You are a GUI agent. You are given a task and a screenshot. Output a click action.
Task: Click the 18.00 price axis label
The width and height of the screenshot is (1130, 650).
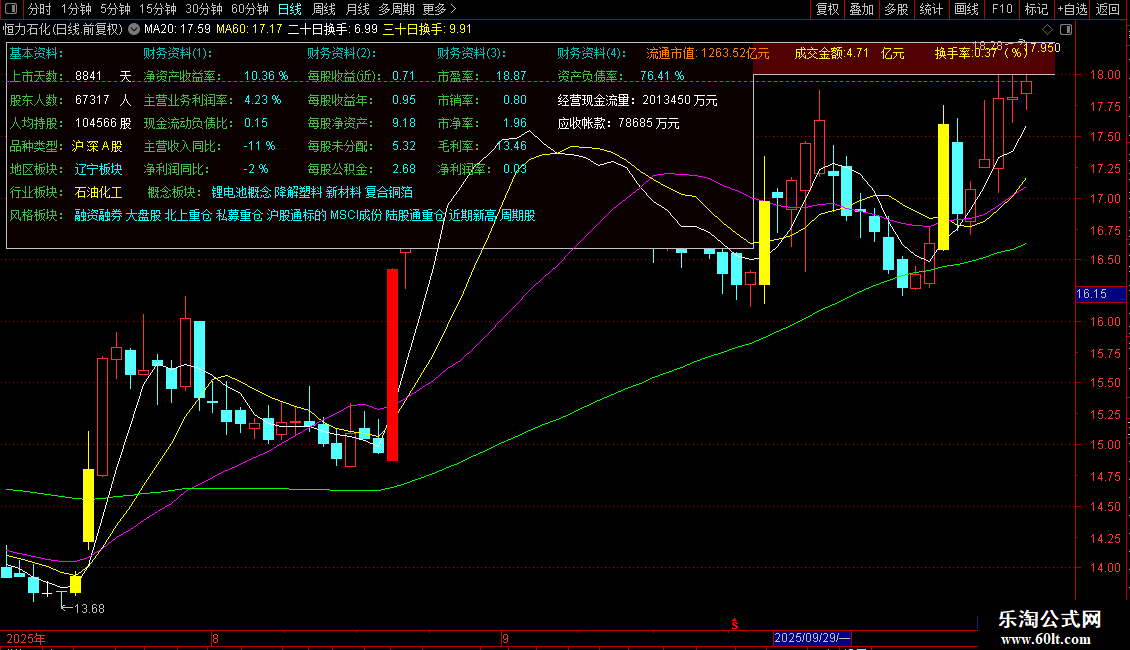click(x=1105, y=75)
